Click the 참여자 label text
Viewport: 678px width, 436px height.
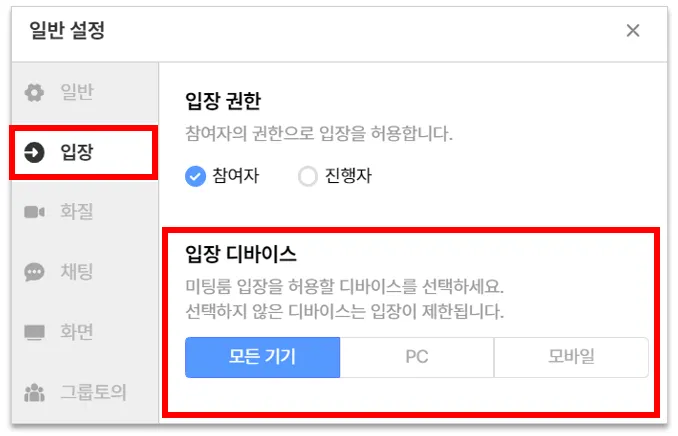[x=236, y=176]
